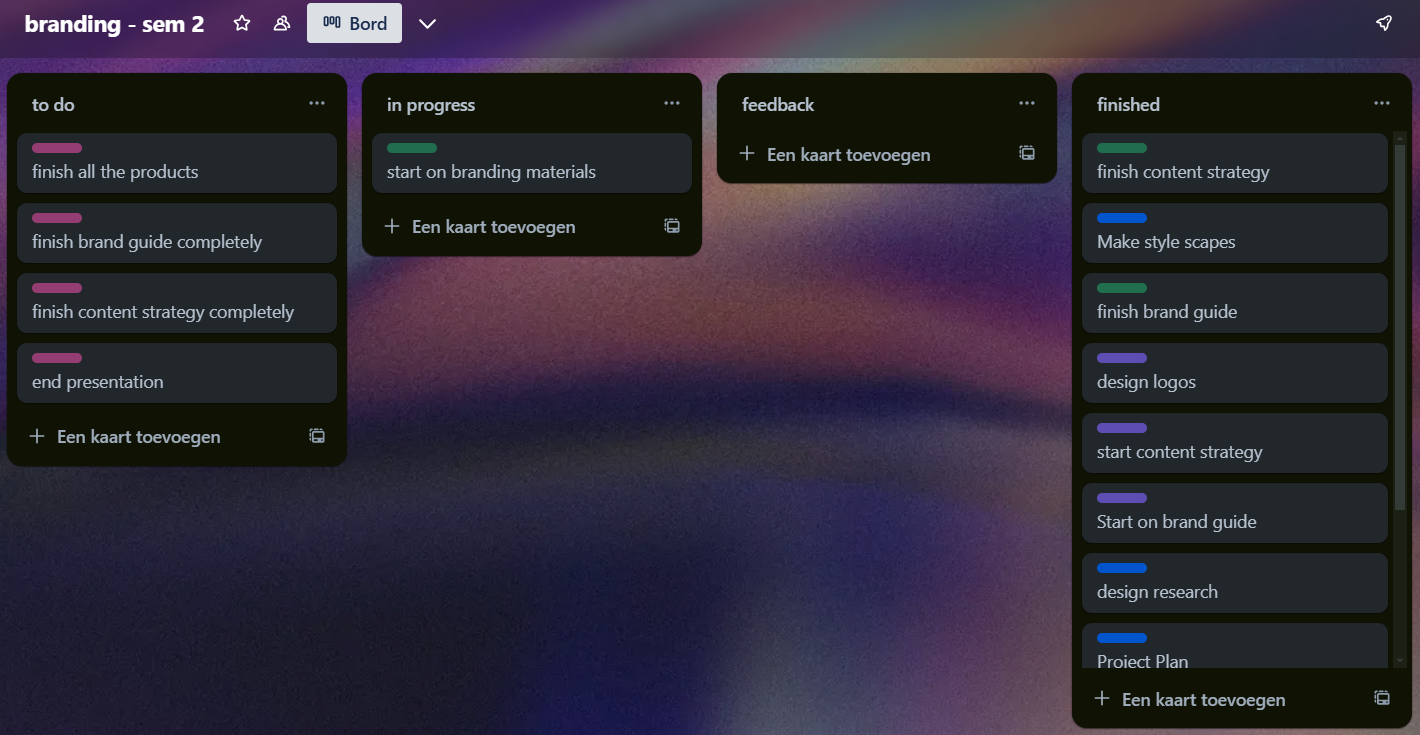Click template card icon in in progress list
Viewport: 1420px width, 735px height.
pos(672,226)
